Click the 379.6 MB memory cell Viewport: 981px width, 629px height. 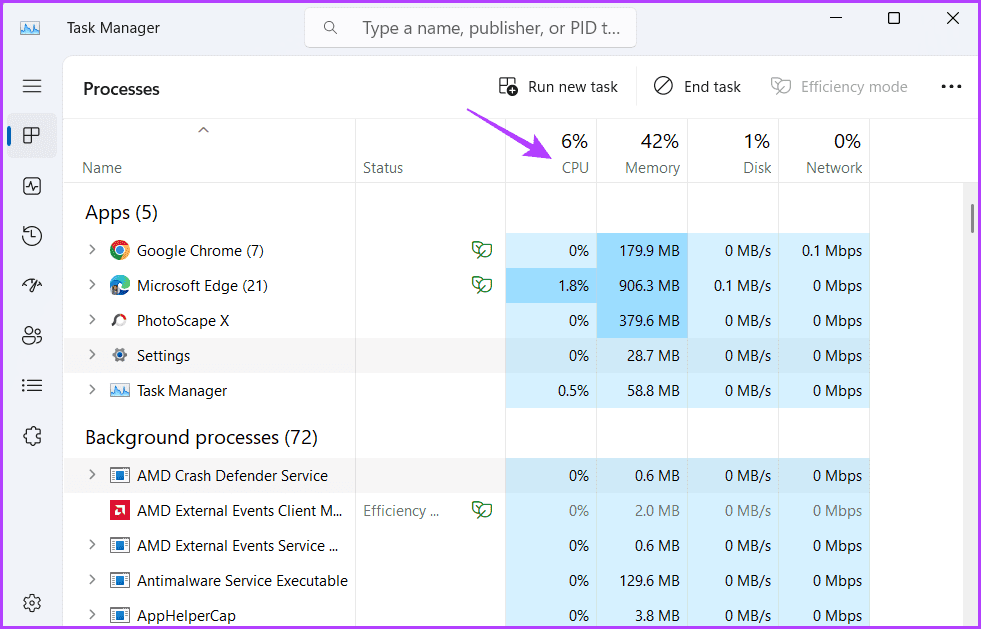pyautogui.click(x=642, y=321)
